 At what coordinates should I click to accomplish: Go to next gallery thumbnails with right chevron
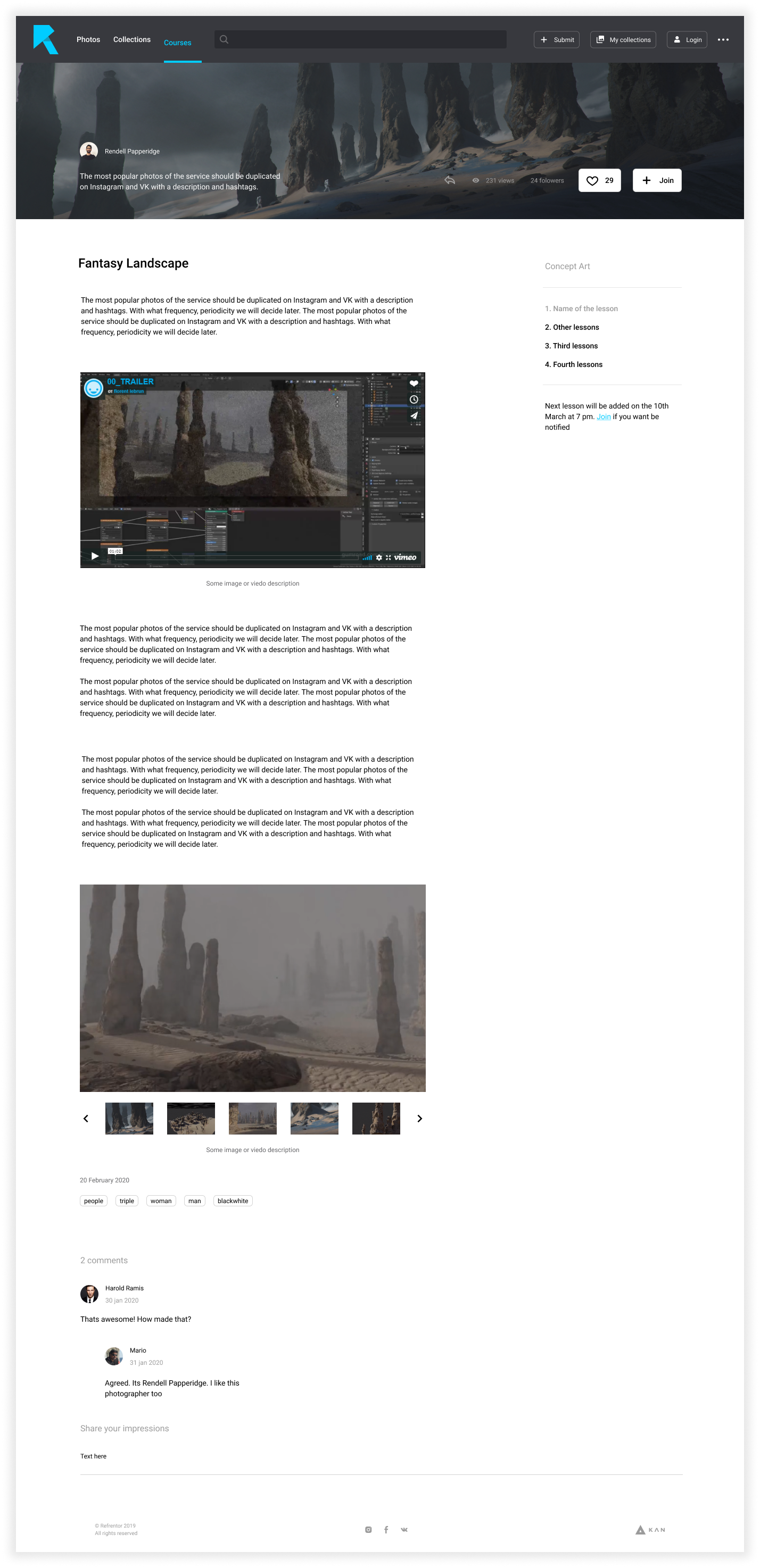point(419,1118)
